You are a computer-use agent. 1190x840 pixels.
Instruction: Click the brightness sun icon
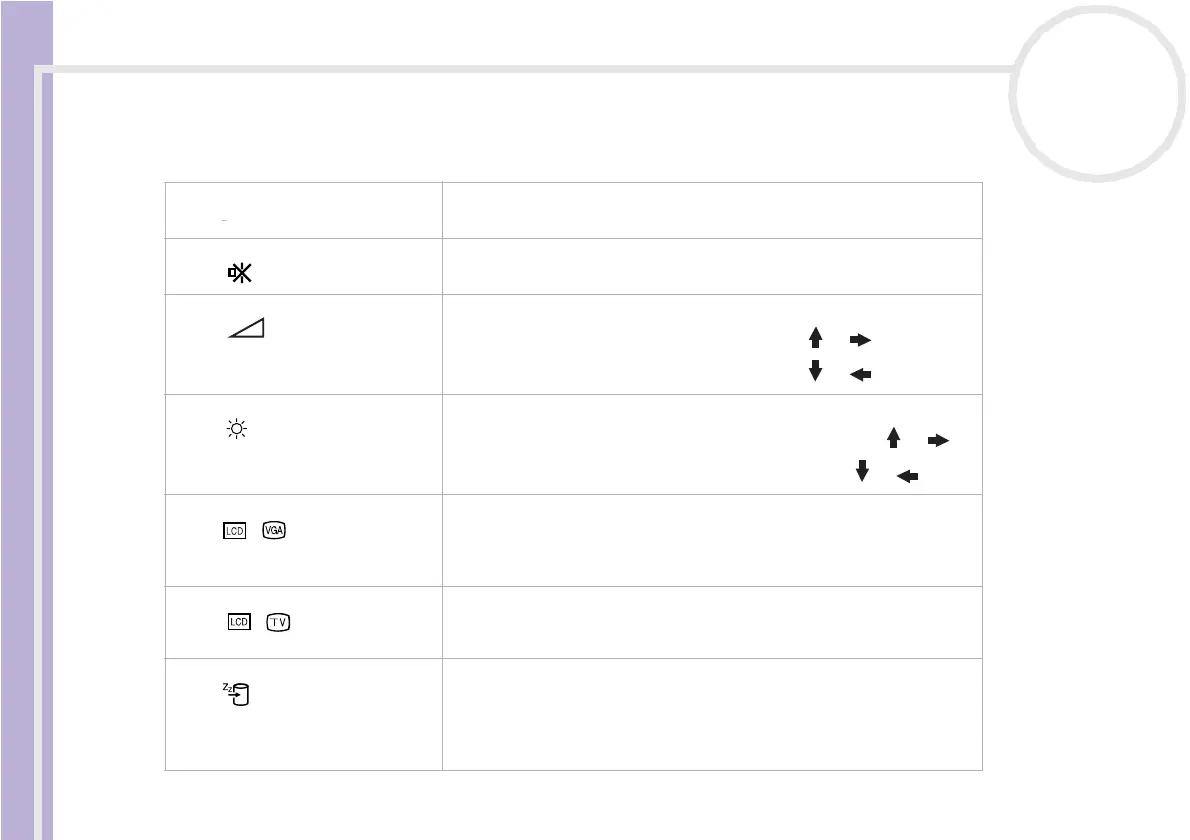[x=237, y=430]
